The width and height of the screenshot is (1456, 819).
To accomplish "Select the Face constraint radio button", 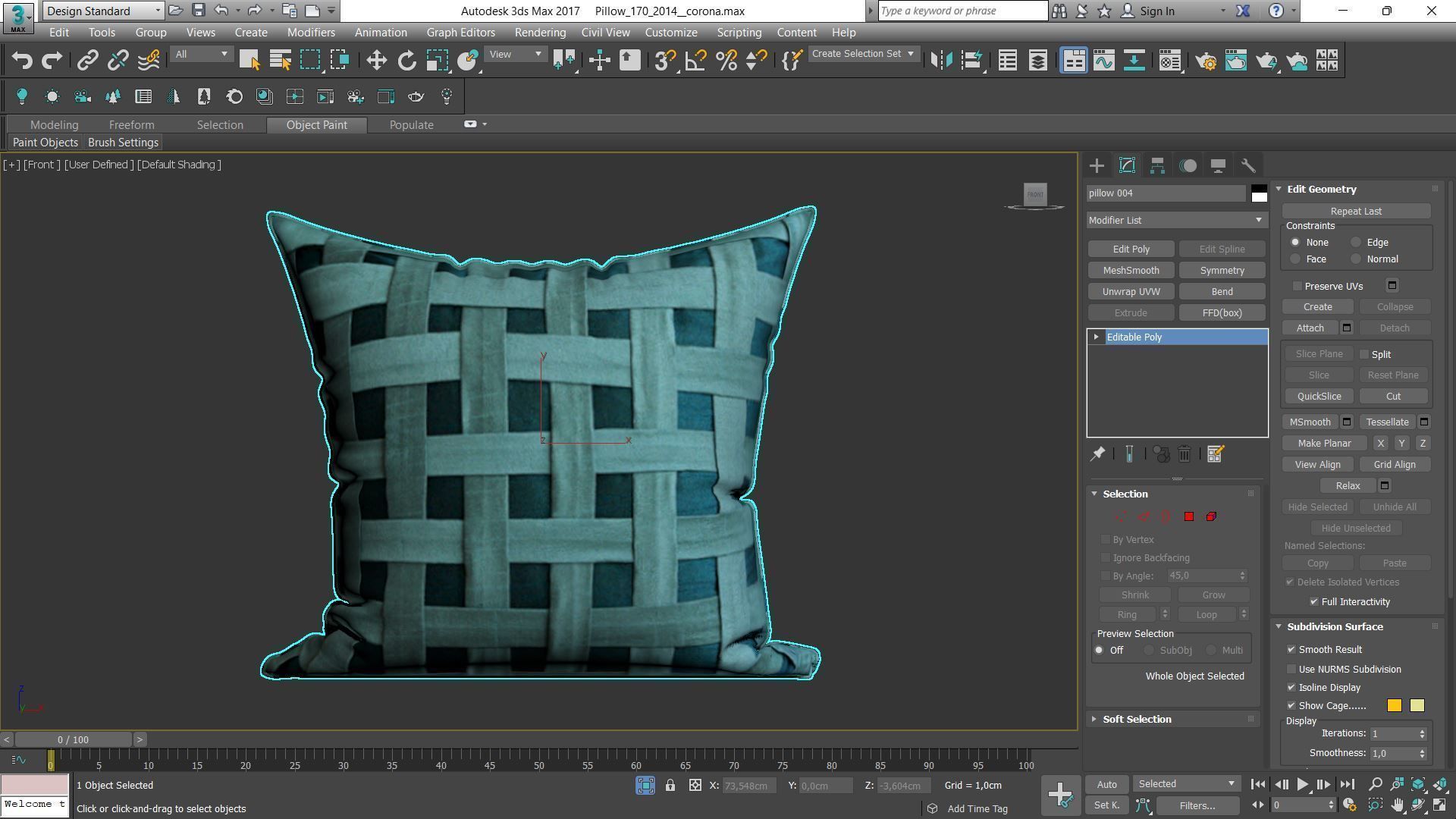I will [1295, 259].
